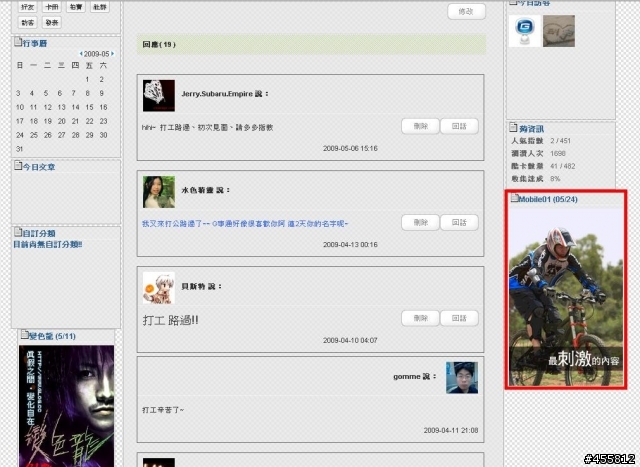Open the 社群 community button
The width and height of the screenshot is (640, 467).
click(100, 7)
